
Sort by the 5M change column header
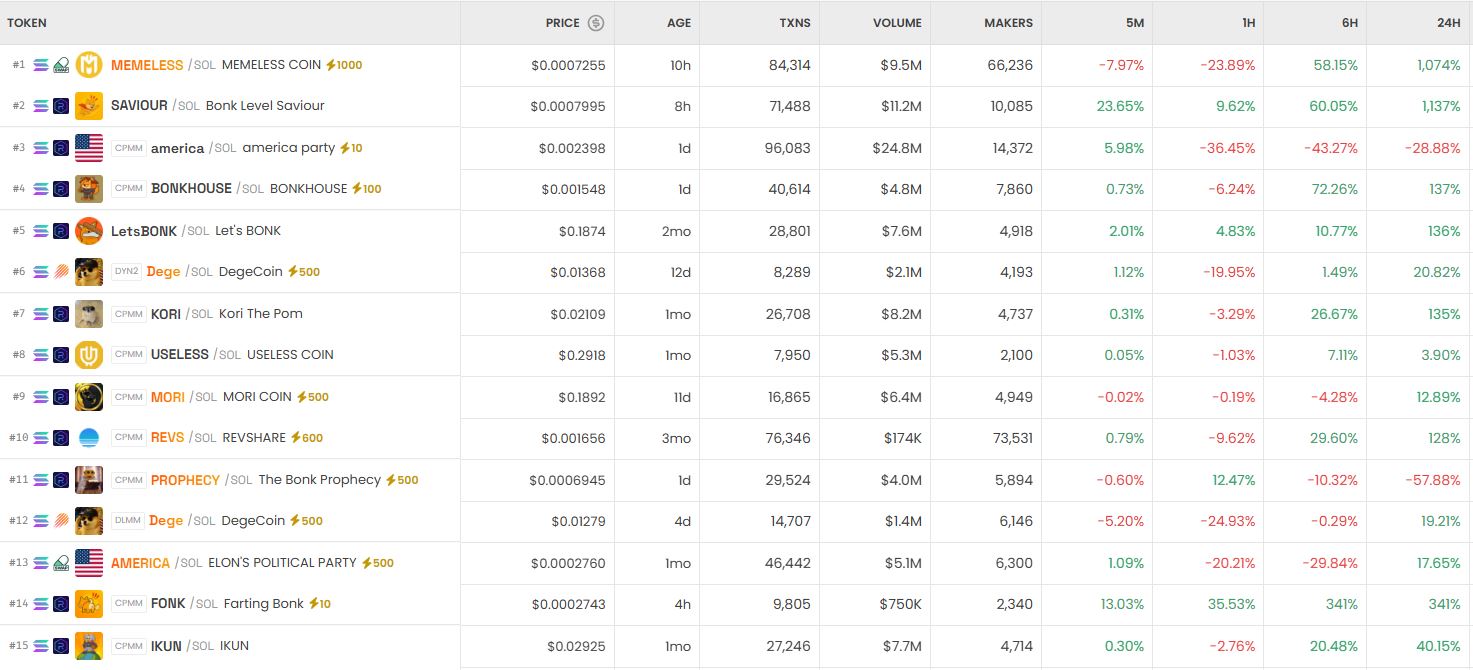1134,23
